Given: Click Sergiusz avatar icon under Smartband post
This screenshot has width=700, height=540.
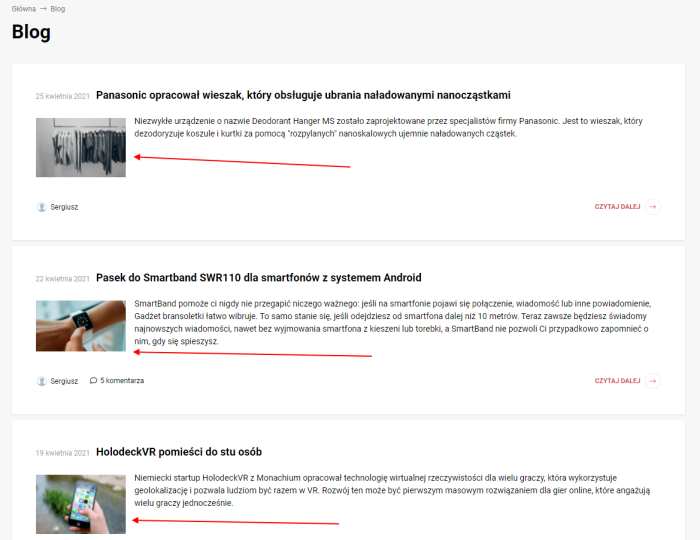Looking at the screenshot, I should tap(41, 381).
